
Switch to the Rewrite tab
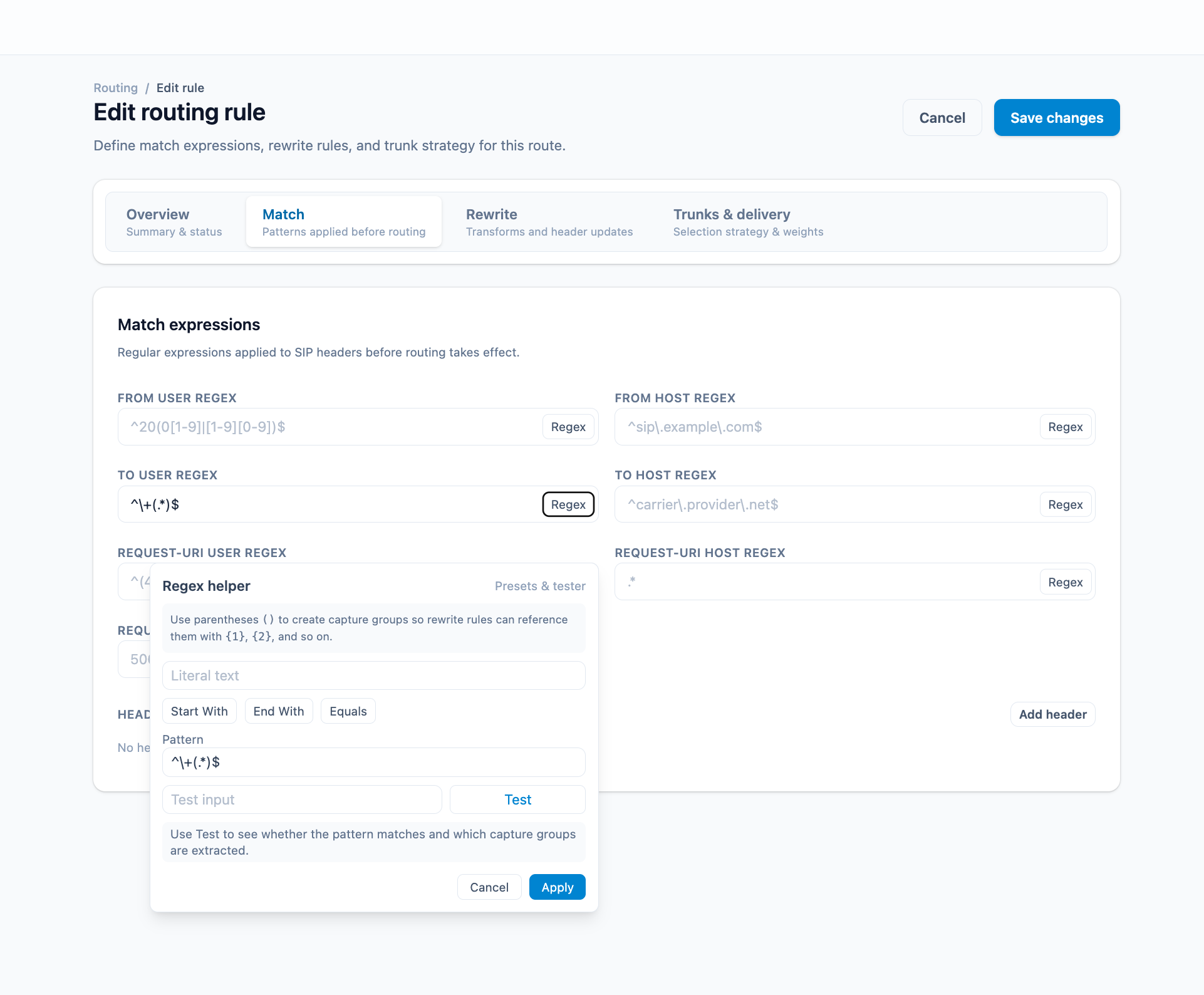tap(549, 222)
